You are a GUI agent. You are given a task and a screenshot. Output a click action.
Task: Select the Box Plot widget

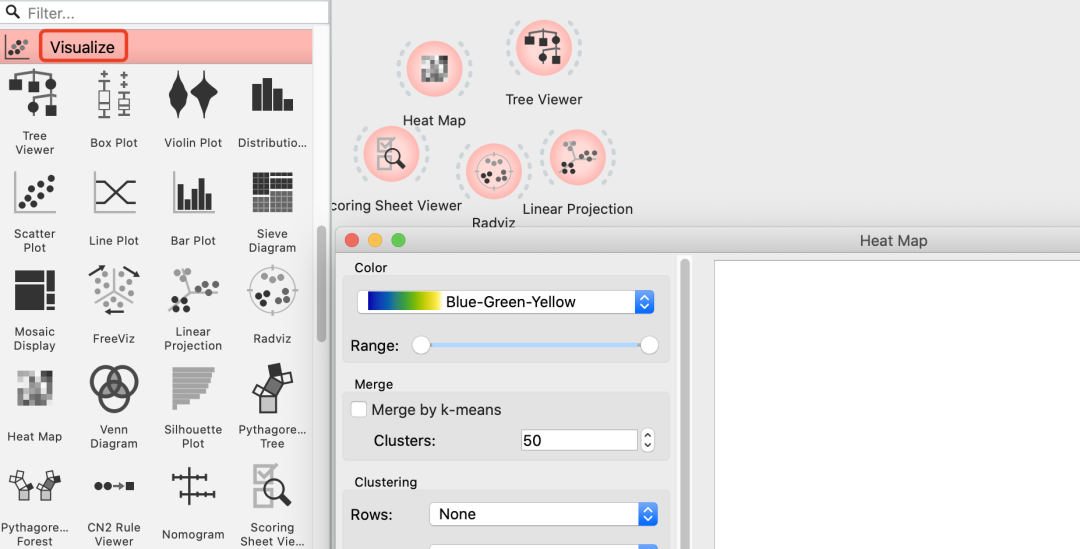coord(114,110)
